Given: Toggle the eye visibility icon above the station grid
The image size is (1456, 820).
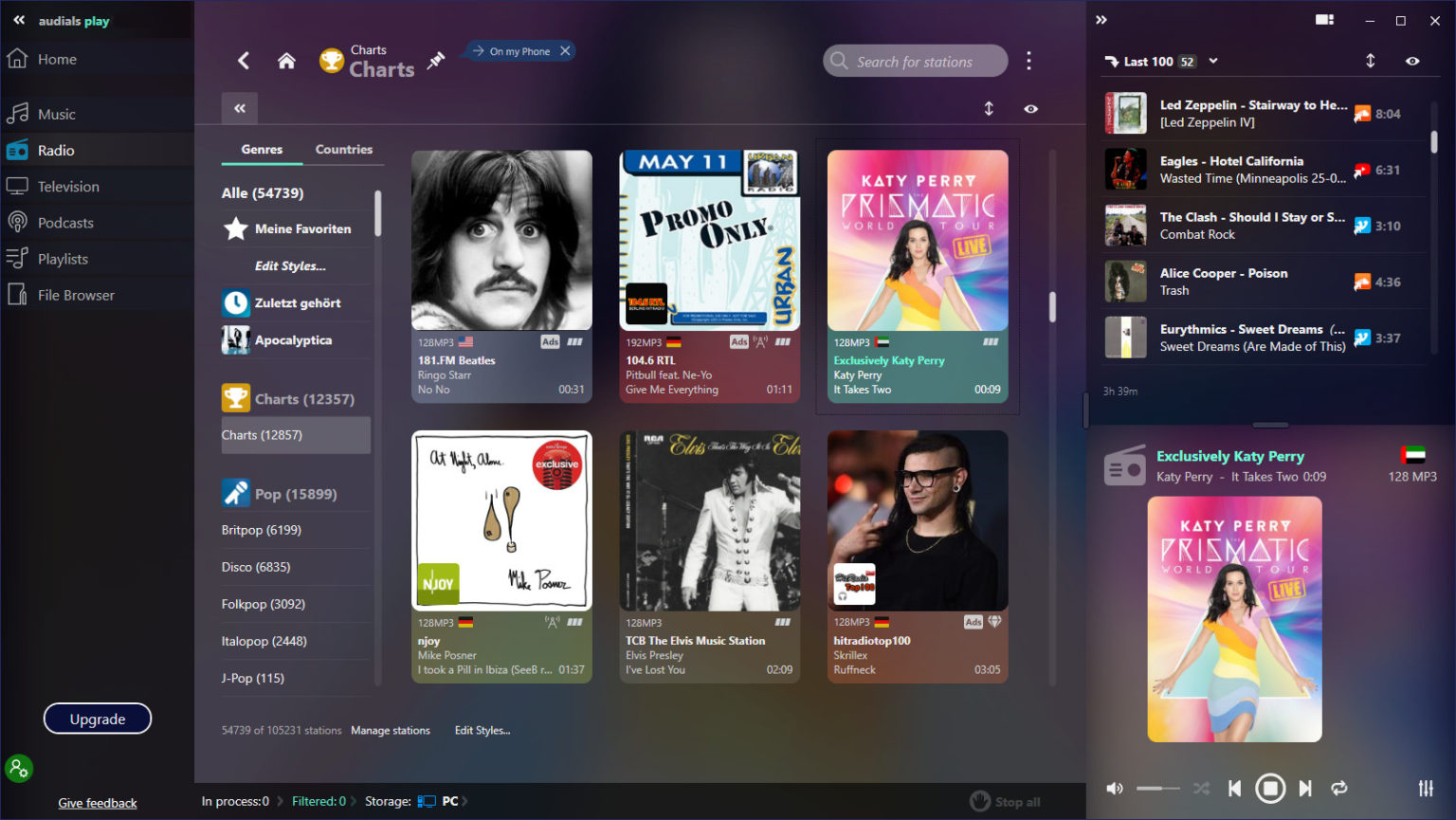Looking at the screenshot, I should [1030, 109].
